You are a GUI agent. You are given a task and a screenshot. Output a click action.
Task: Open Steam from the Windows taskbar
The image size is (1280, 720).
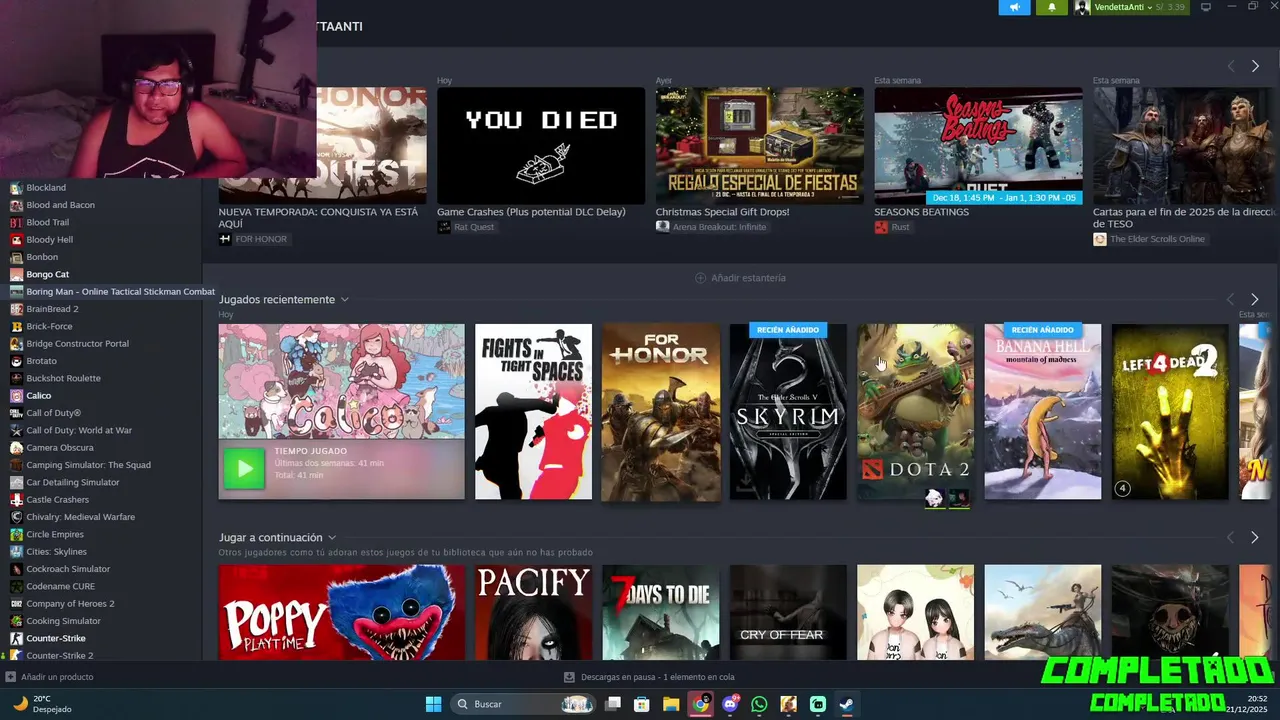pyautogui.click(x=846, y=704)
